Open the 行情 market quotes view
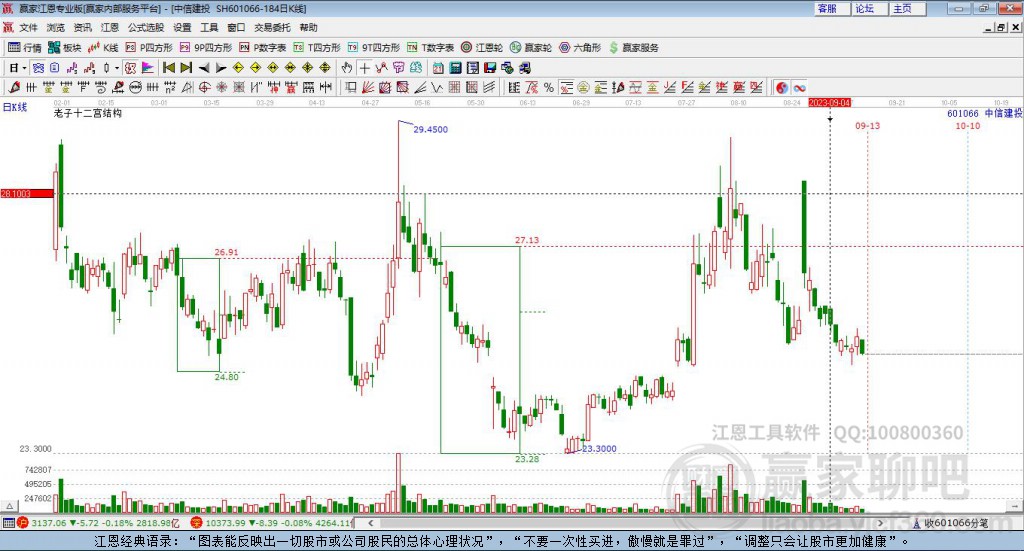 (24, 48)
